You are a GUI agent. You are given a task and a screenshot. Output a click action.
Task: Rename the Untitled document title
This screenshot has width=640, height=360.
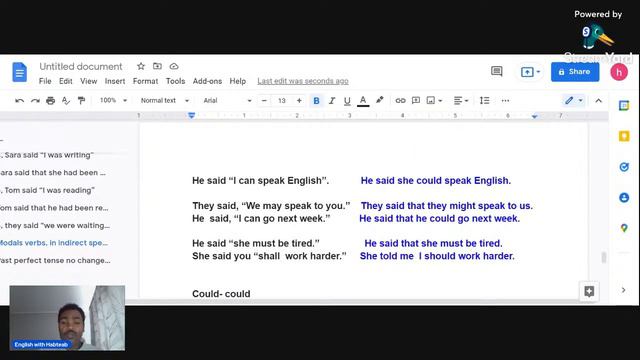pyautogui.click(x=81, y=66)
